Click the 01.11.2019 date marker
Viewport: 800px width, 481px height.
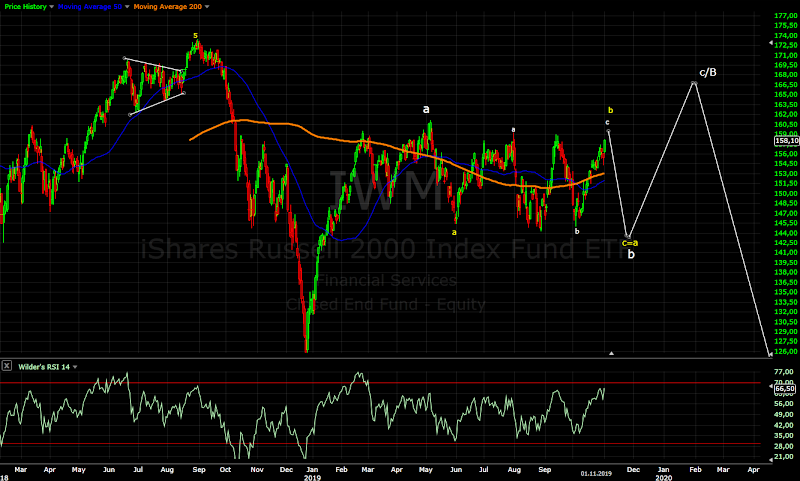596,473
